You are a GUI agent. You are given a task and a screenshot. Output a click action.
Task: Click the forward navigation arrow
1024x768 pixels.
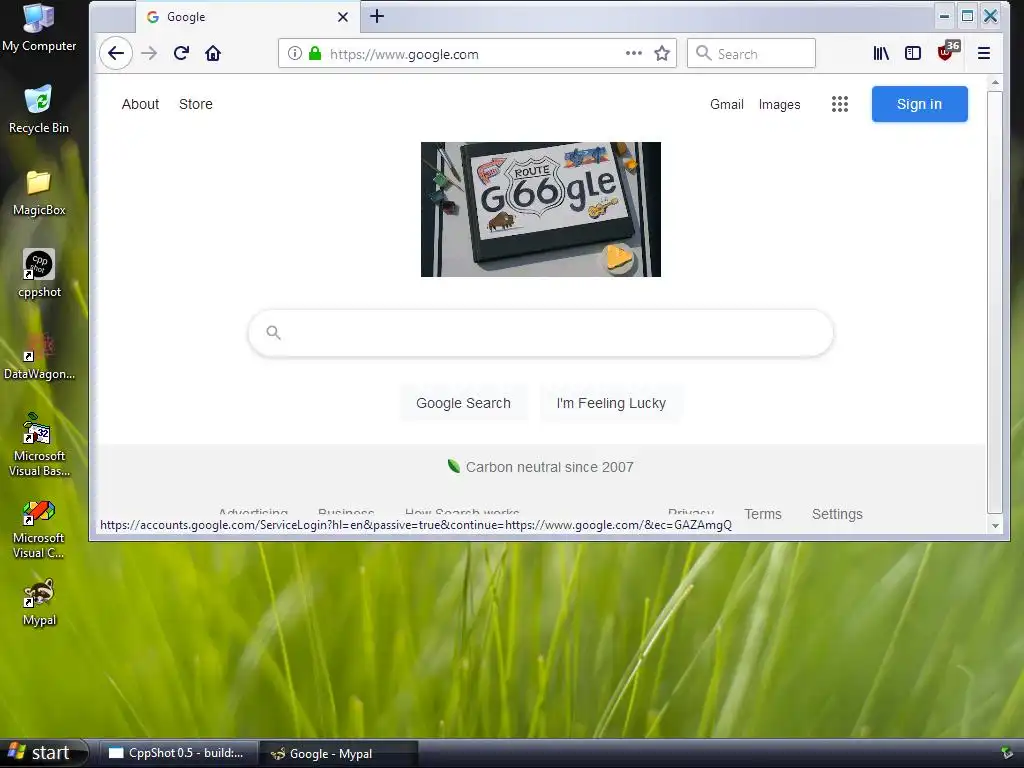coord(150,54)
